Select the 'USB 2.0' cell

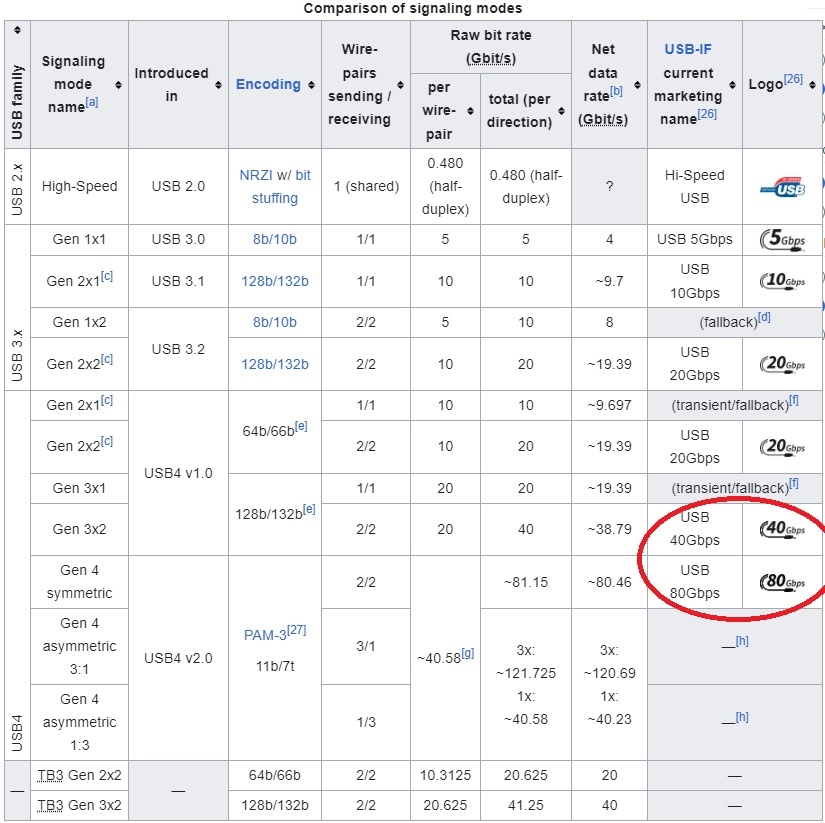click(178, 186)
